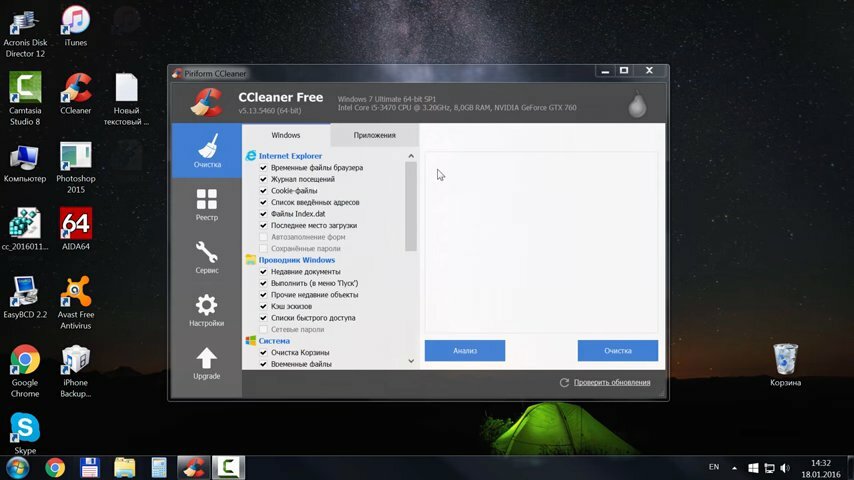
Task: Check Сохранённые пароли
Action: 263,248
